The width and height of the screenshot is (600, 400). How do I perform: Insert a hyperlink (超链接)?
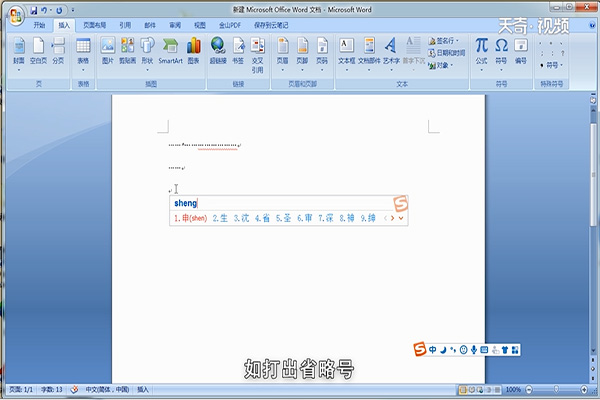(218, 51)
